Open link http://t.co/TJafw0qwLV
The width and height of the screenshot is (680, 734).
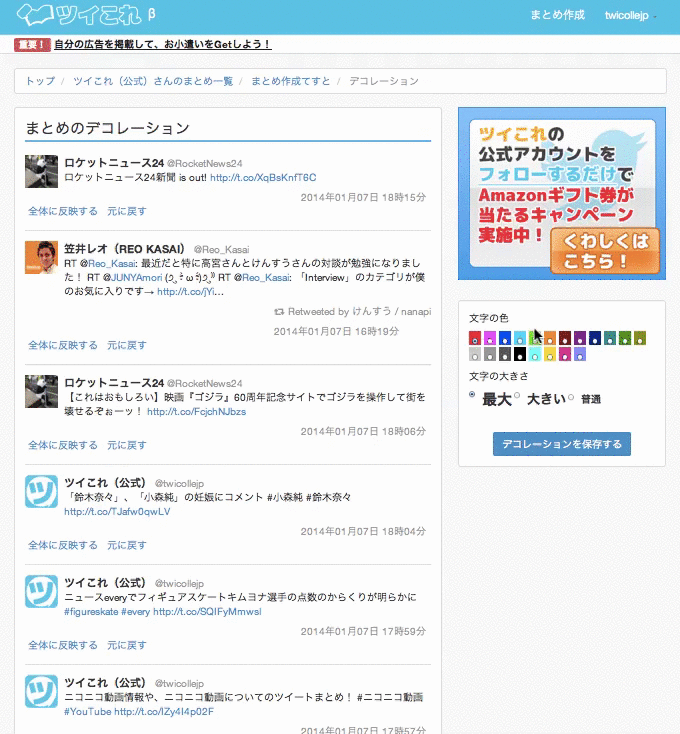tap(117, 512)
